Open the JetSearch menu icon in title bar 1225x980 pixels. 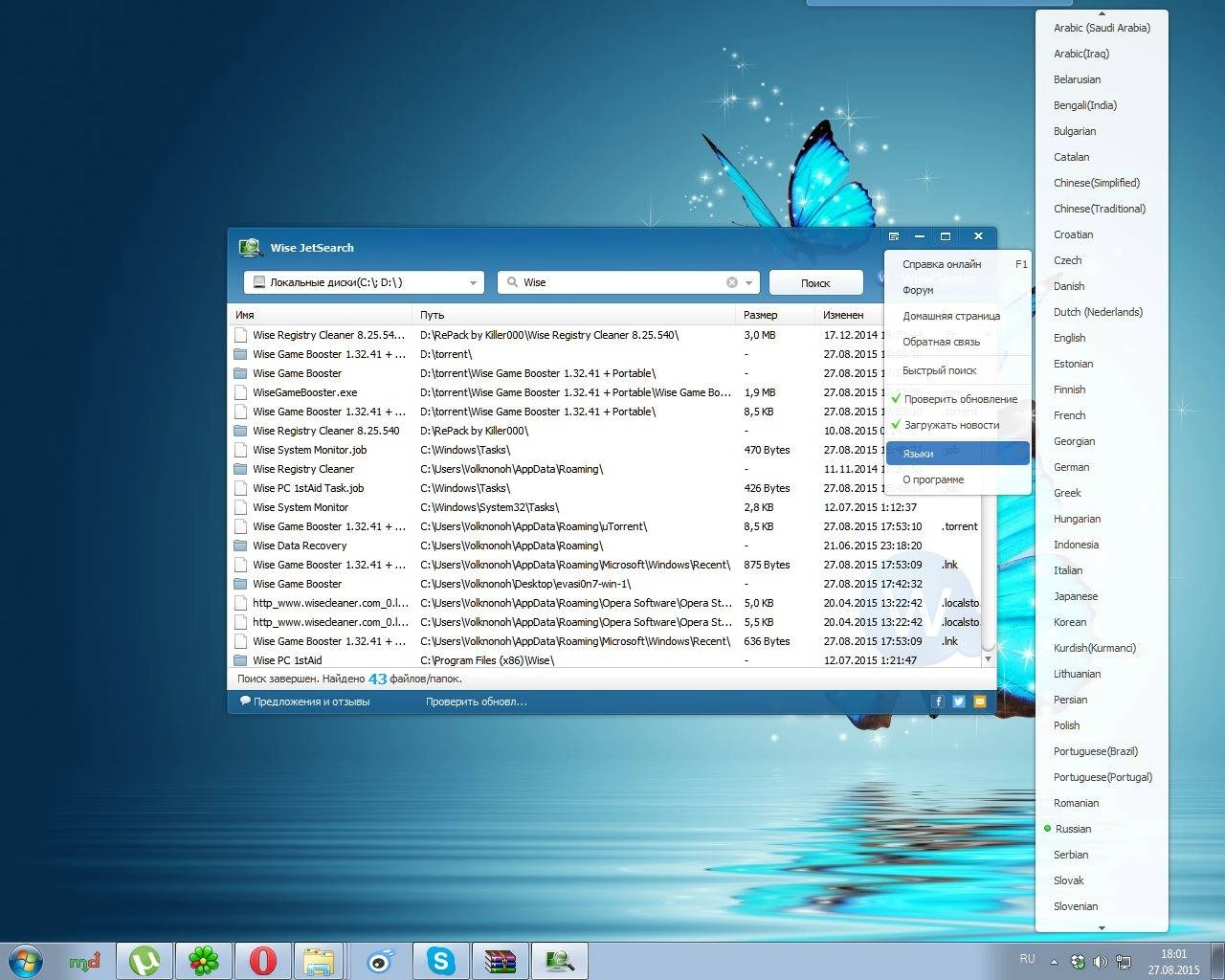tap(894, 236)
